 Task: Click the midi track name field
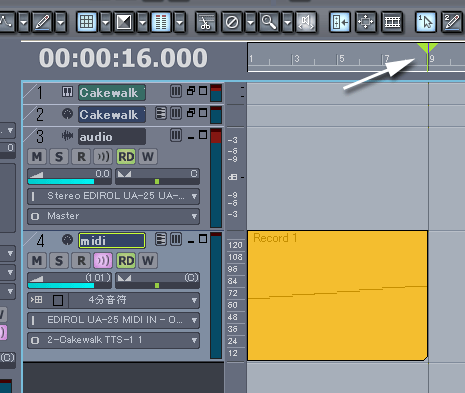(112, 241)
